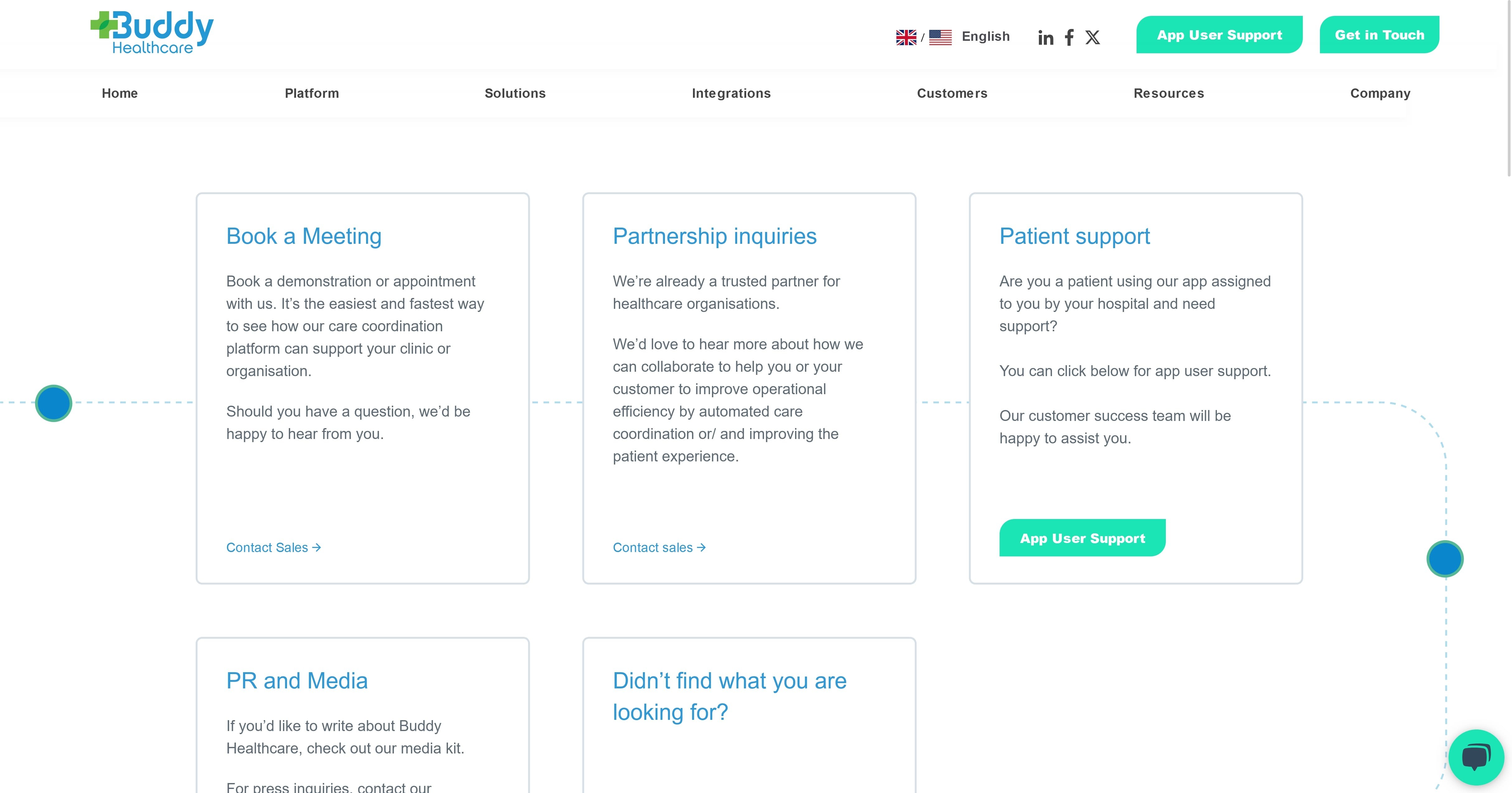Viewport: 1512px width, 793px height.
Task: Expand the Platform navigation menu
Action: click(x=311, y=93)
